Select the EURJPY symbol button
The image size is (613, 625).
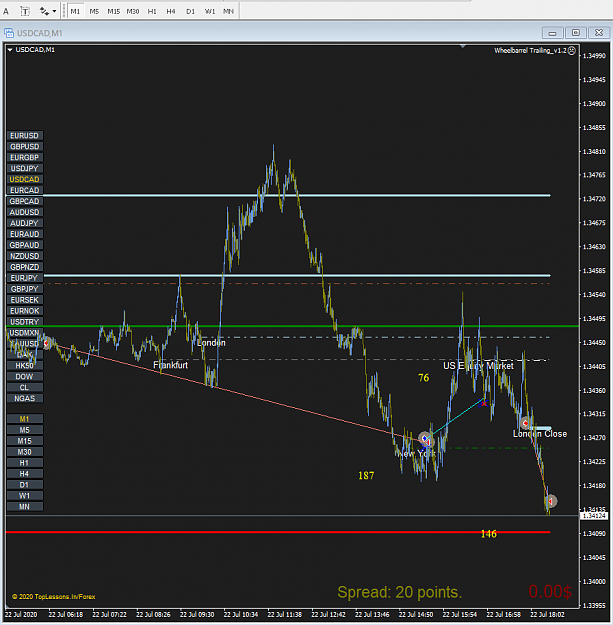(x=25, y=278)
